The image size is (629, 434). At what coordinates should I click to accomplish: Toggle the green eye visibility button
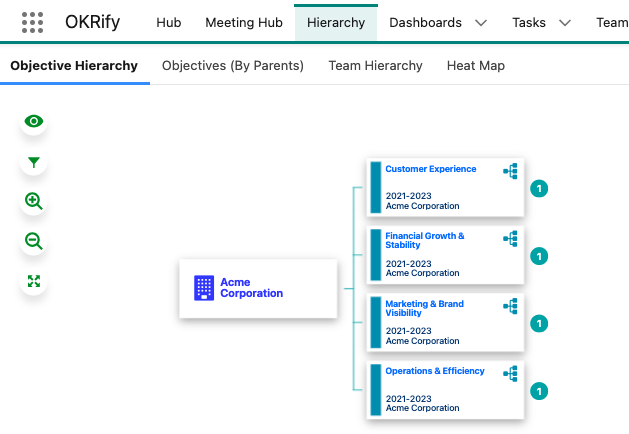pyautogui.click(x=34, y=121)
